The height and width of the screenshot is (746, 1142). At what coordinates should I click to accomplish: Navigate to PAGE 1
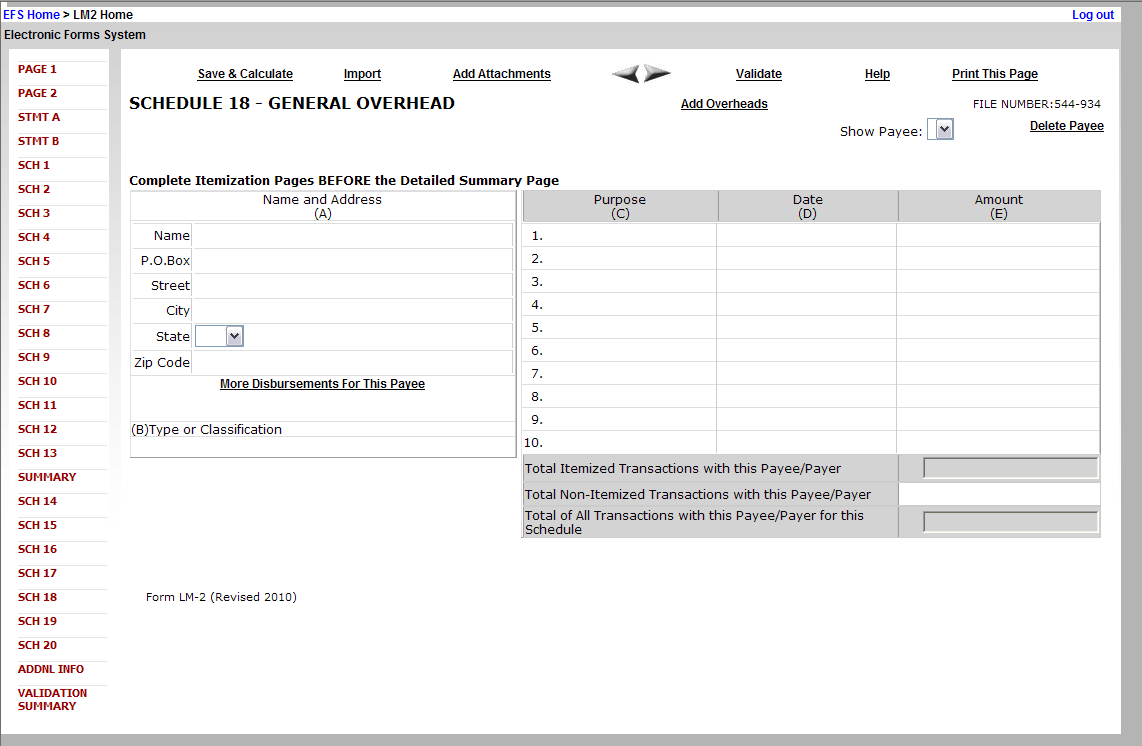[37, 69]
